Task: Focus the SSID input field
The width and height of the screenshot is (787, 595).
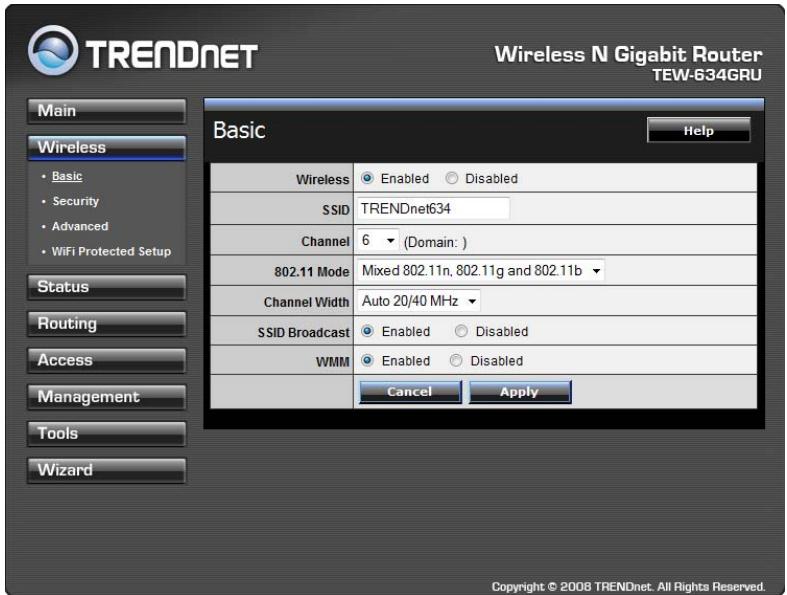Action: point(433,208)
